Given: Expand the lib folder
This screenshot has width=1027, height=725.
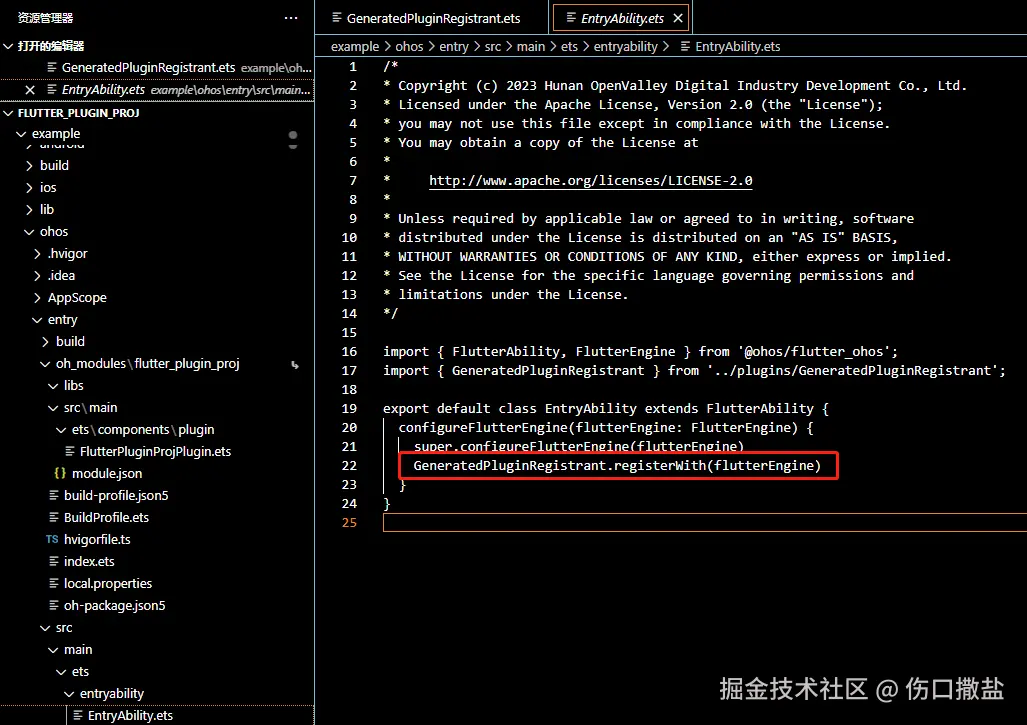Looking at the screenshot, I should click(29, 210).
